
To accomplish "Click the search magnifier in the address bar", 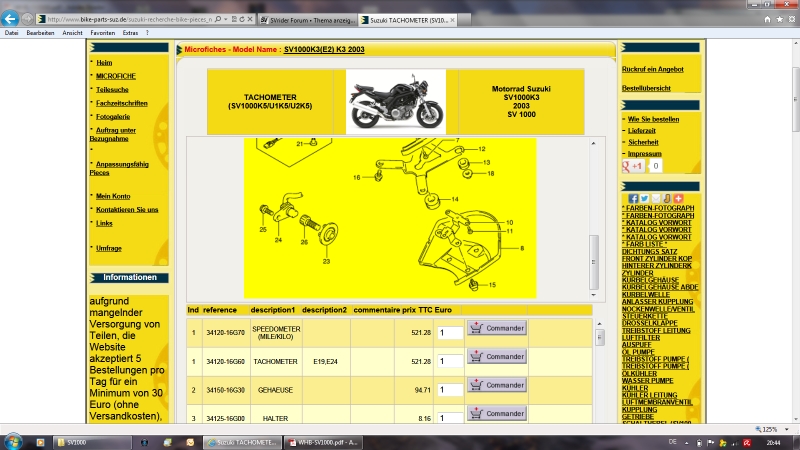I will point(218,19).
